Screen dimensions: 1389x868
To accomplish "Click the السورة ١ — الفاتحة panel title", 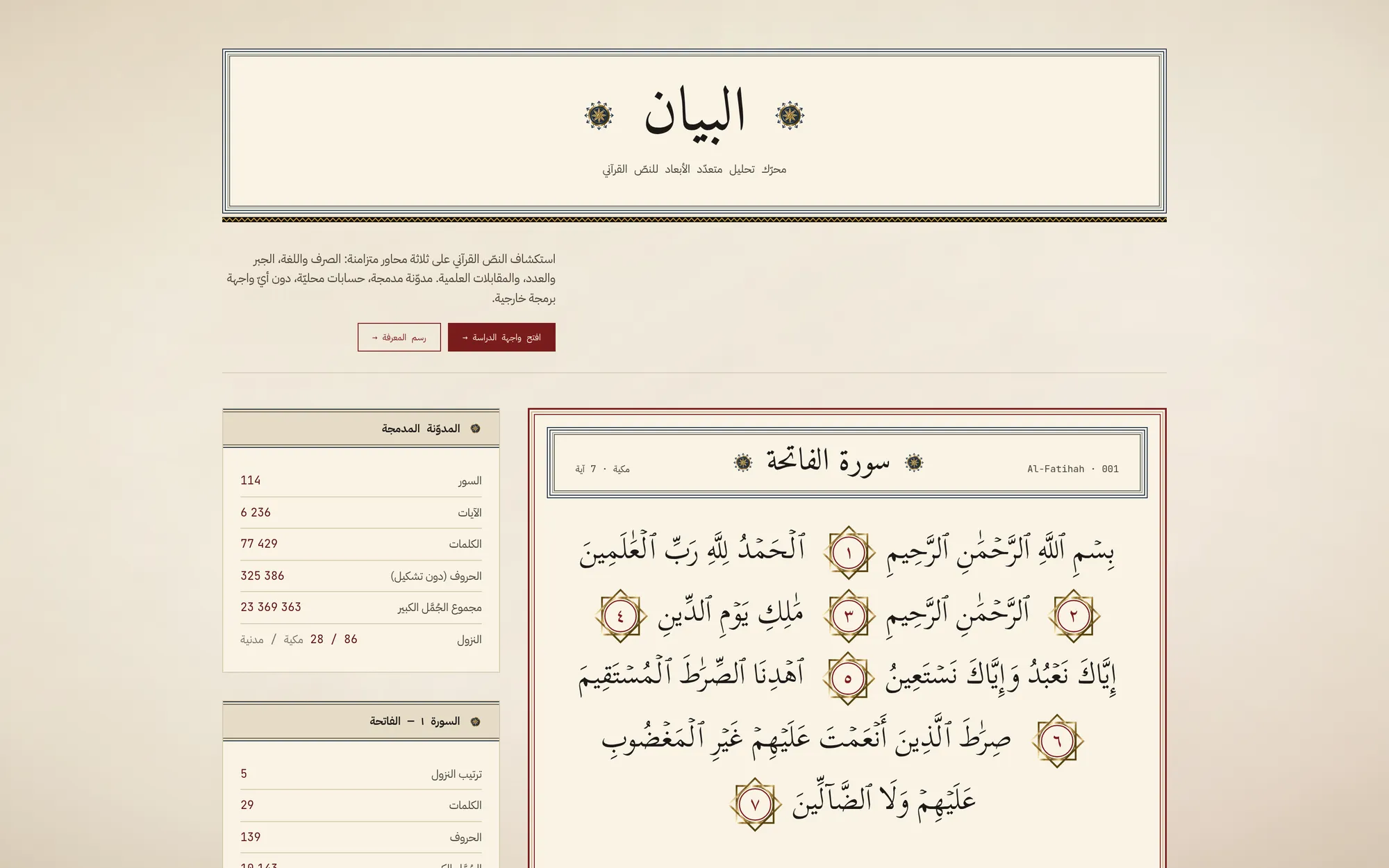I will (415, 721).
